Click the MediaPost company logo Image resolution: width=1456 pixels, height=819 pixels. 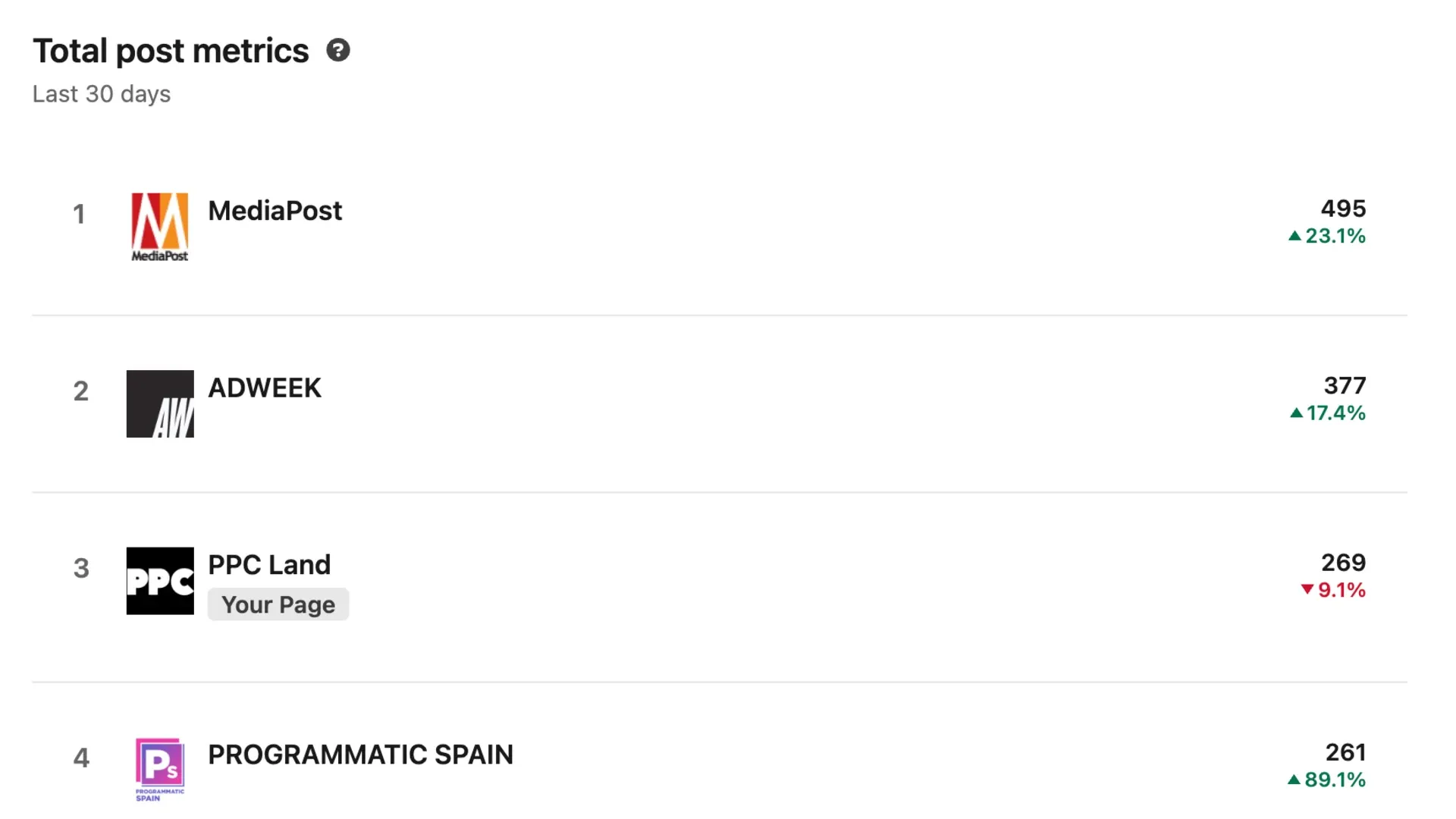pos(159,227)
